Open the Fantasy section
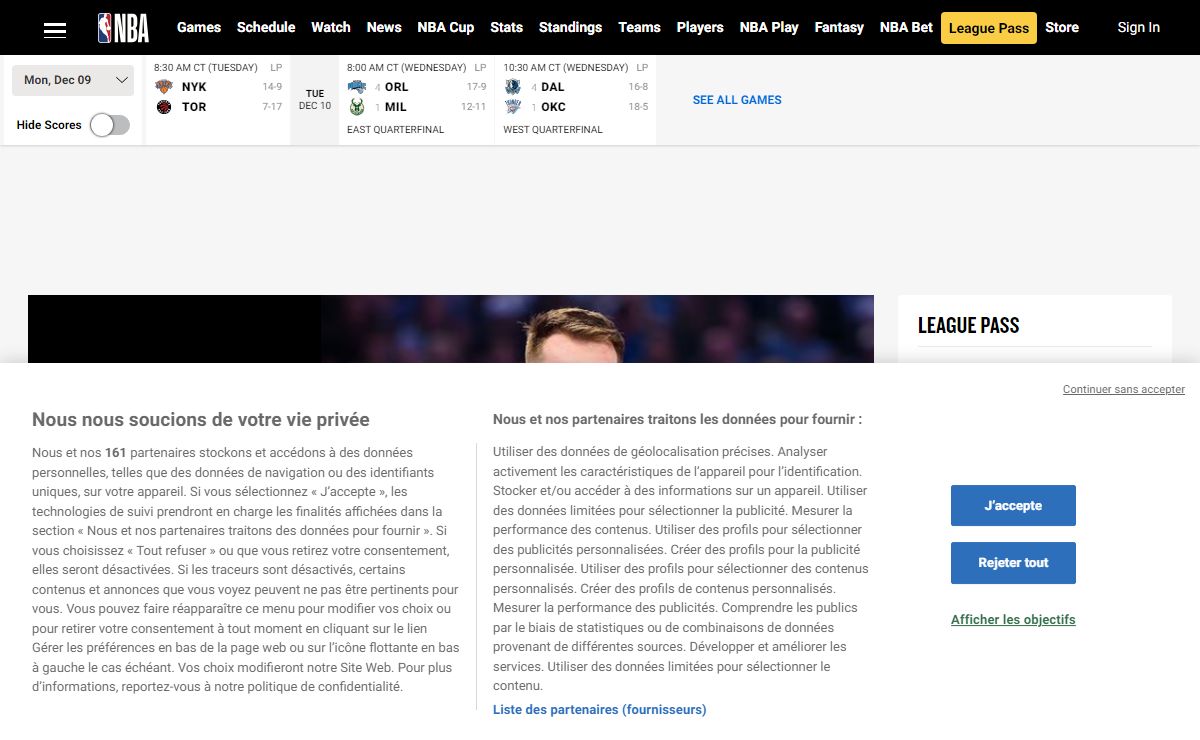 (839, 27)
